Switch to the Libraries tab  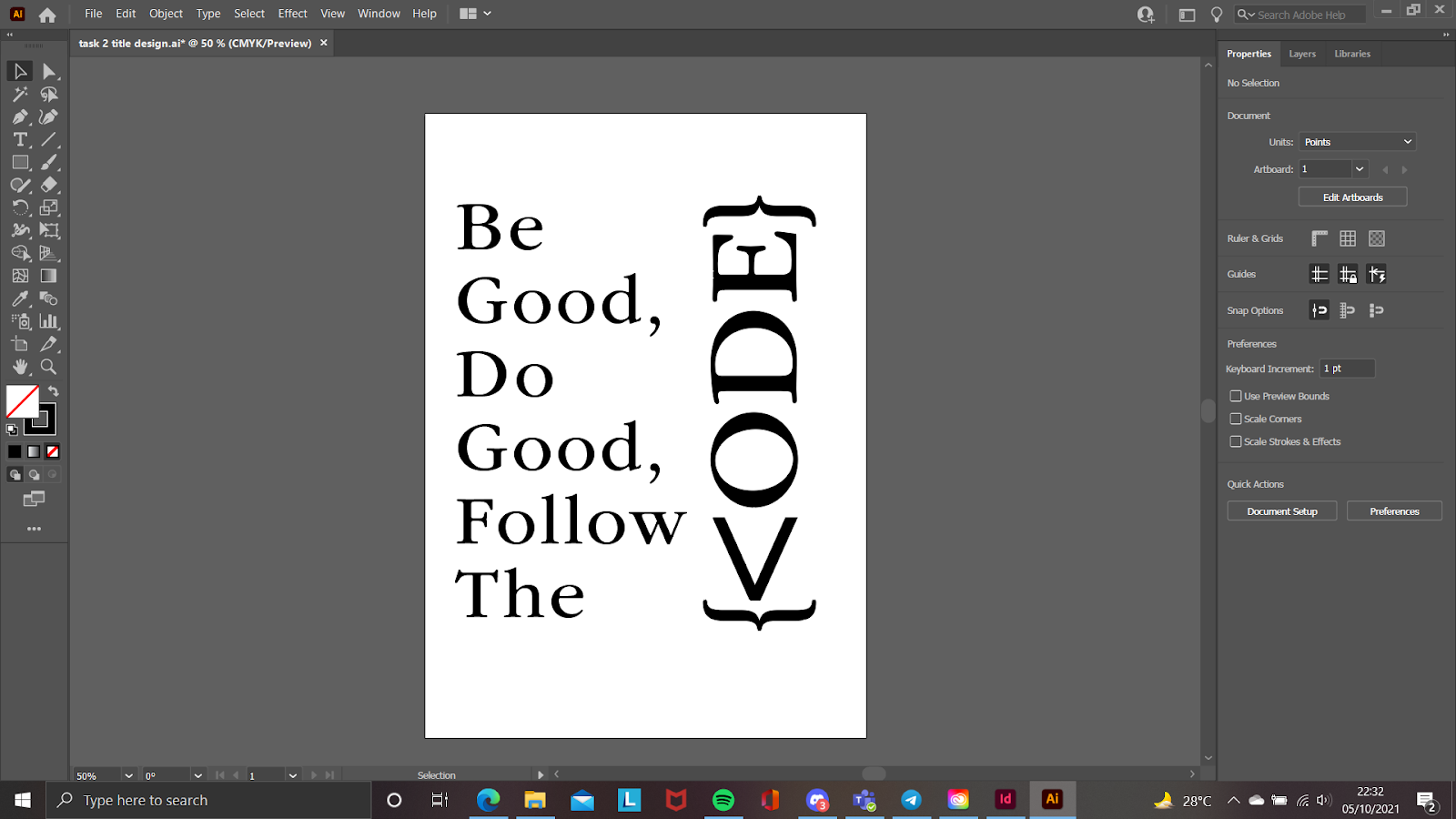(1352, 54)
